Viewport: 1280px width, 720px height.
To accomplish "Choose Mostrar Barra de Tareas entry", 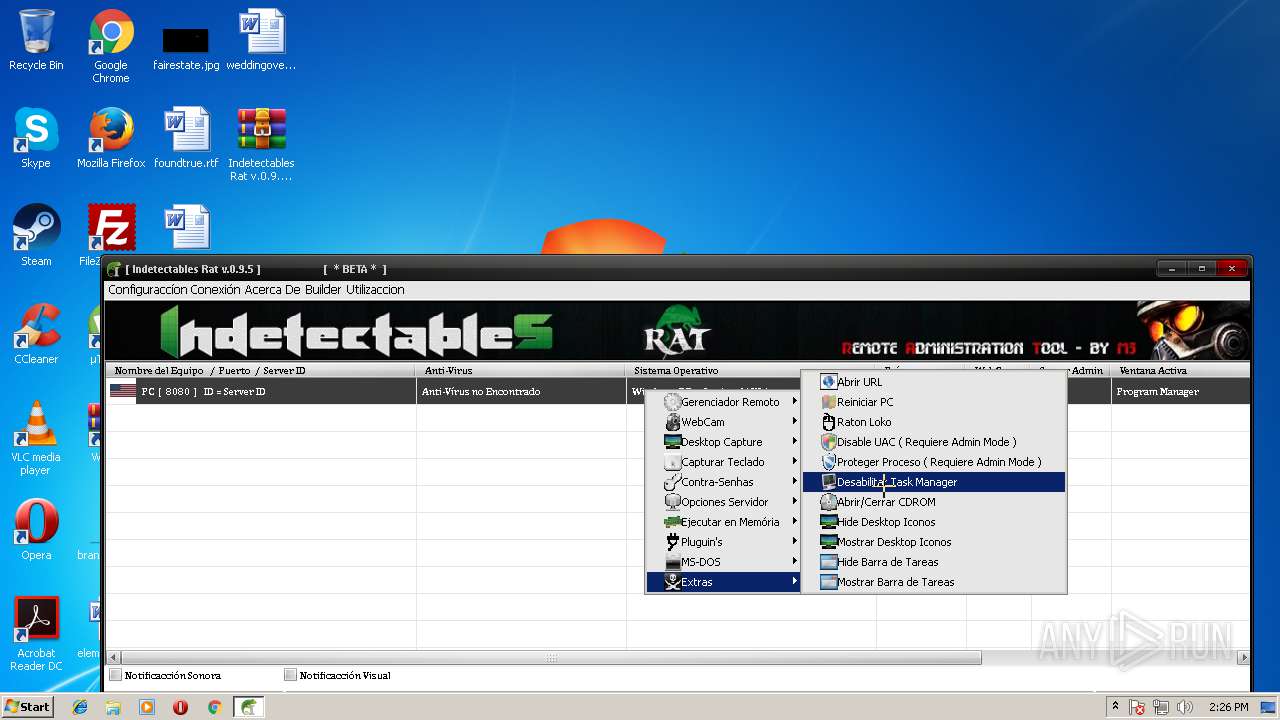I will coord(934,582).
